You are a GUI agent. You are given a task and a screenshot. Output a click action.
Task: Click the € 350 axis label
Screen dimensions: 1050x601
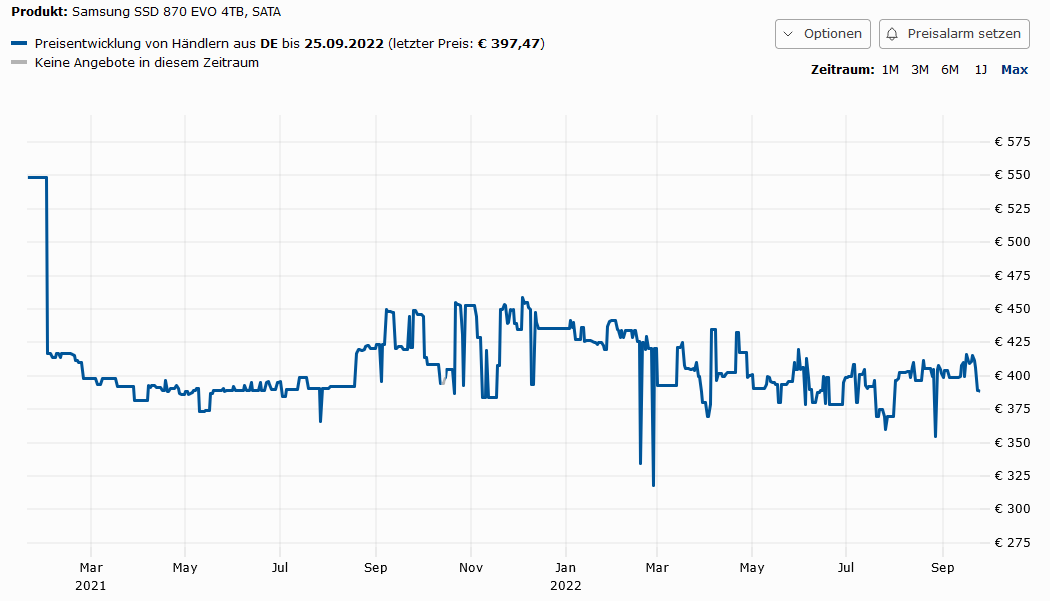1012,442
